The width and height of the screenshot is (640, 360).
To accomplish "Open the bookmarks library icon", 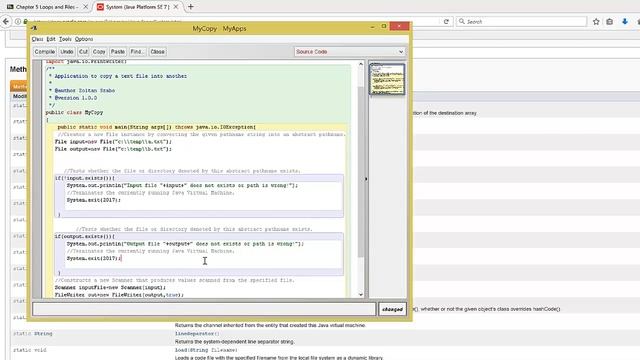I will pyautogui.click(x=610, y=22).
